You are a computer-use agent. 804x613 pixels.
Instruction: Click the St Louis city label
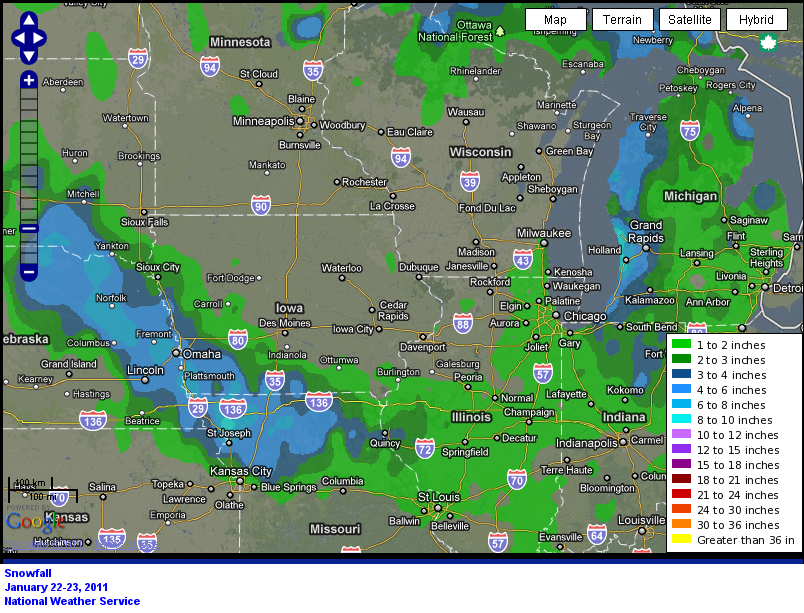439,497
